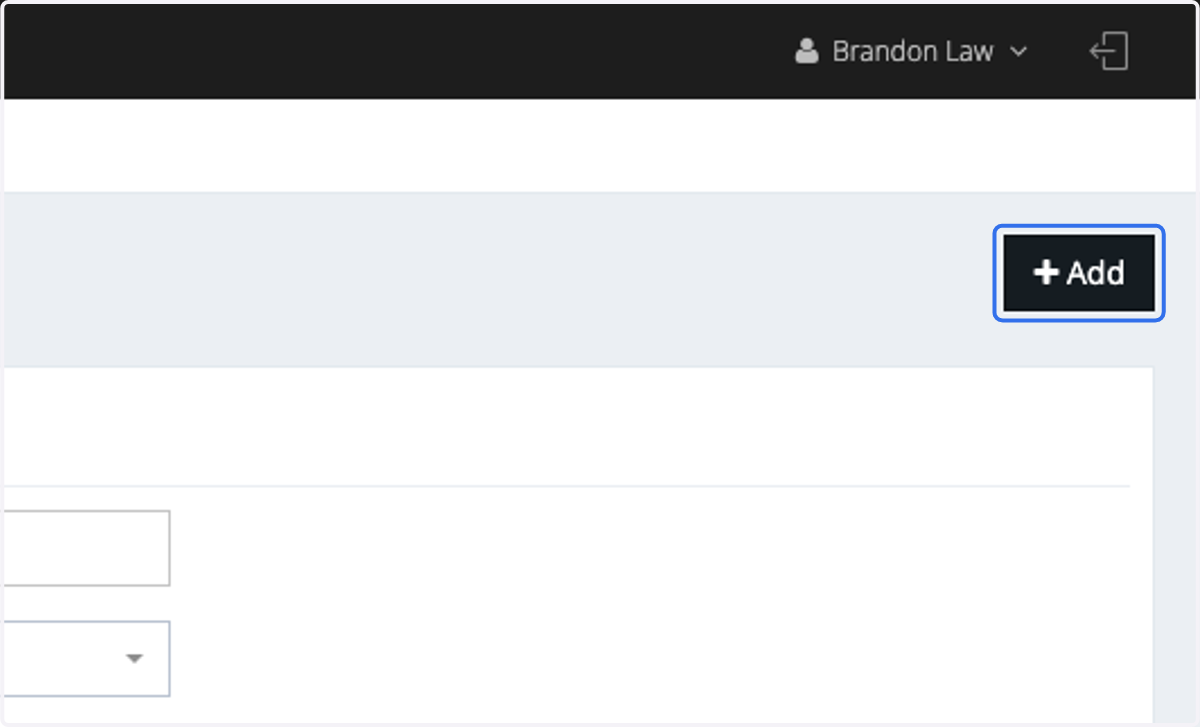Click the dropdown caret in select field
Viewport: 1200px width, 727px height.
[x=134, y=658]
